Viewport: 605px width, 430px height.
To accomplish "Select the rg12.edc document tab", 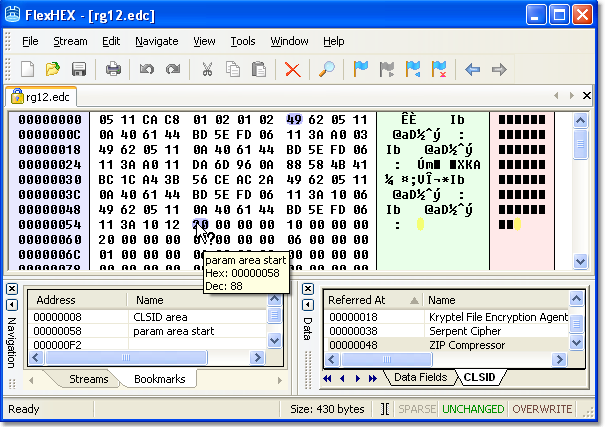I will click(x=41, y=97).
